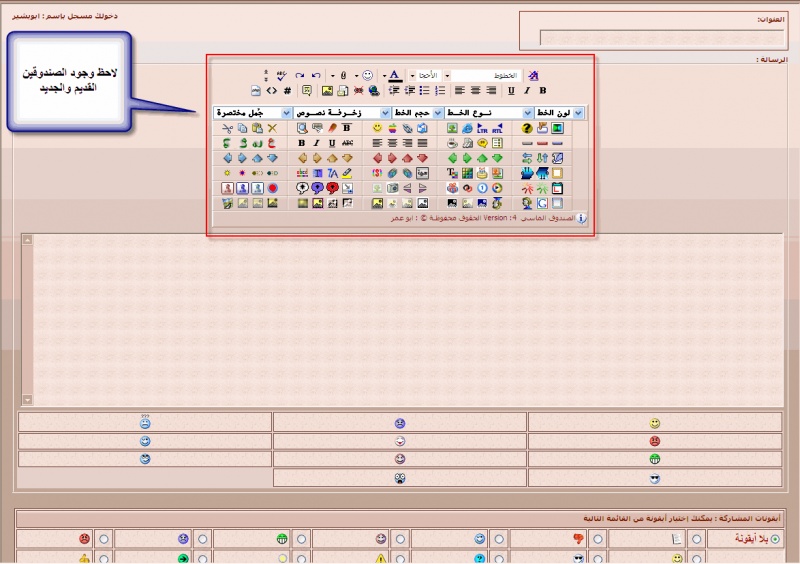Select the radio button beside red angry face icon
The width and height of the screenshot is (800, 564).
click(x=103, y=539)
